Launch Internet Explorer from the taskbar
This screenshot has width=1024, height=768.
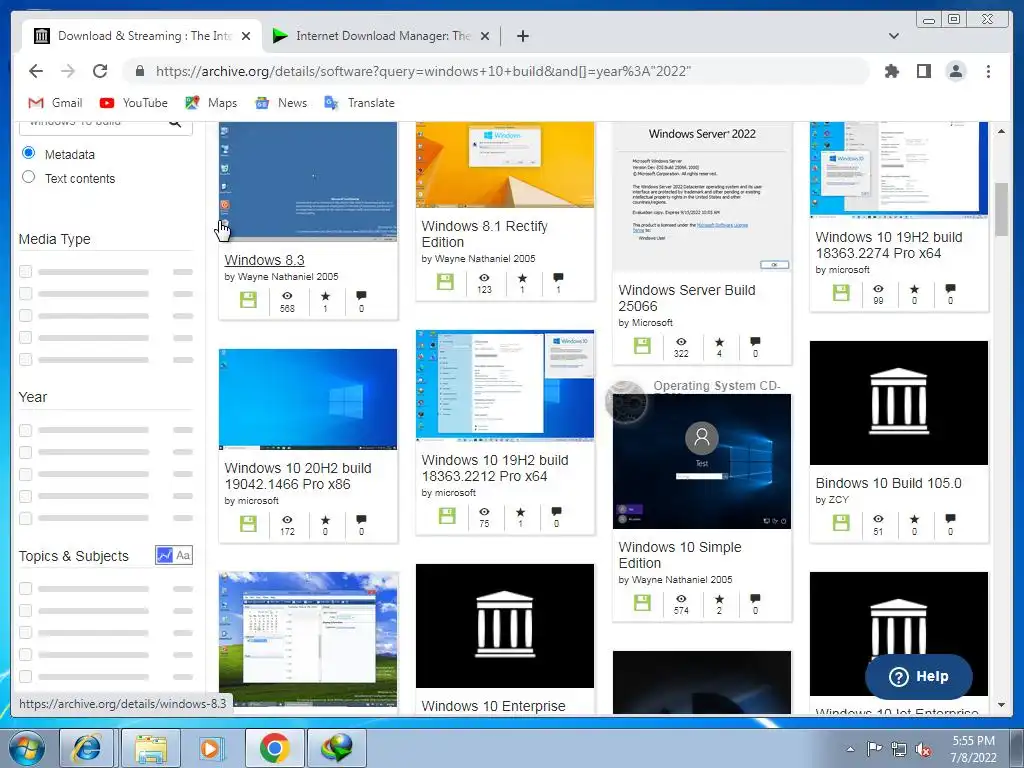(x=87, y=747)
